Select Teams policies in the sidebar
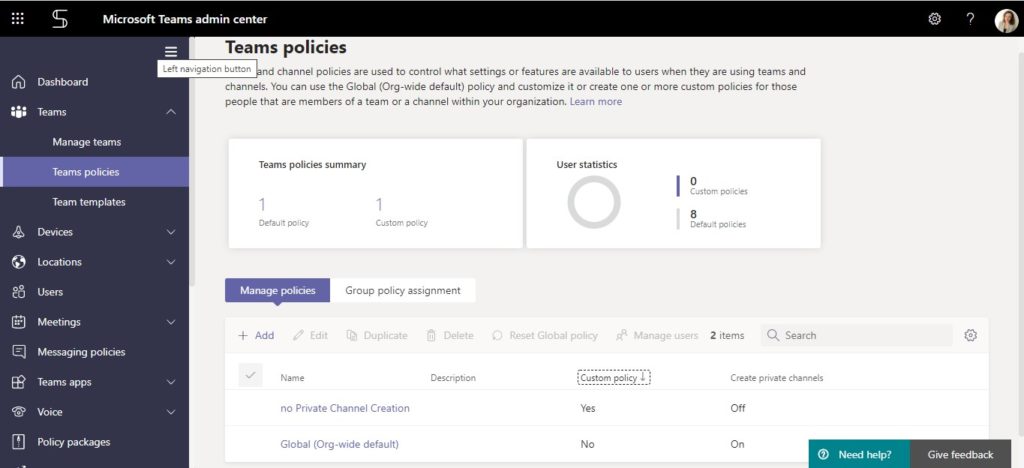Screen dimensions: 1024x468 pyautogui.click(x=95, y=172)
